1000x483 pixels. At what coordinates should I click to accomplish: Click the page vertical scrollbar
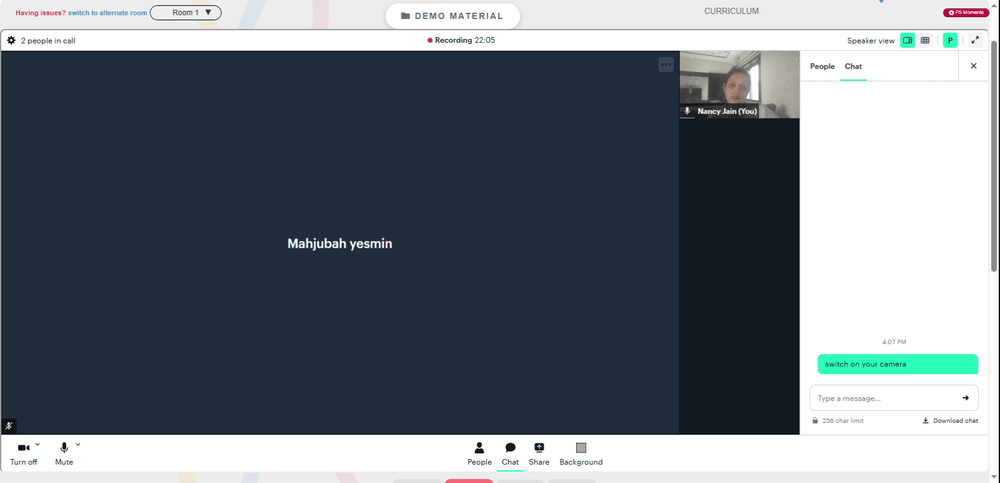(x=994, y=156)
